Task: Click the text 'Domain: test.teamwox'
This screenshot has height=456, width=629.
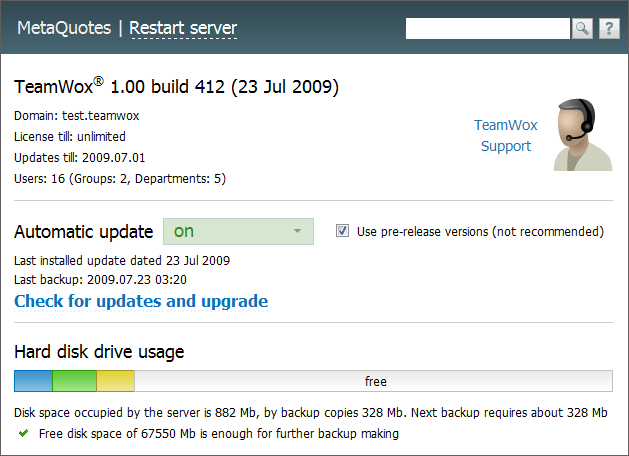Action: tap(77, 116)
